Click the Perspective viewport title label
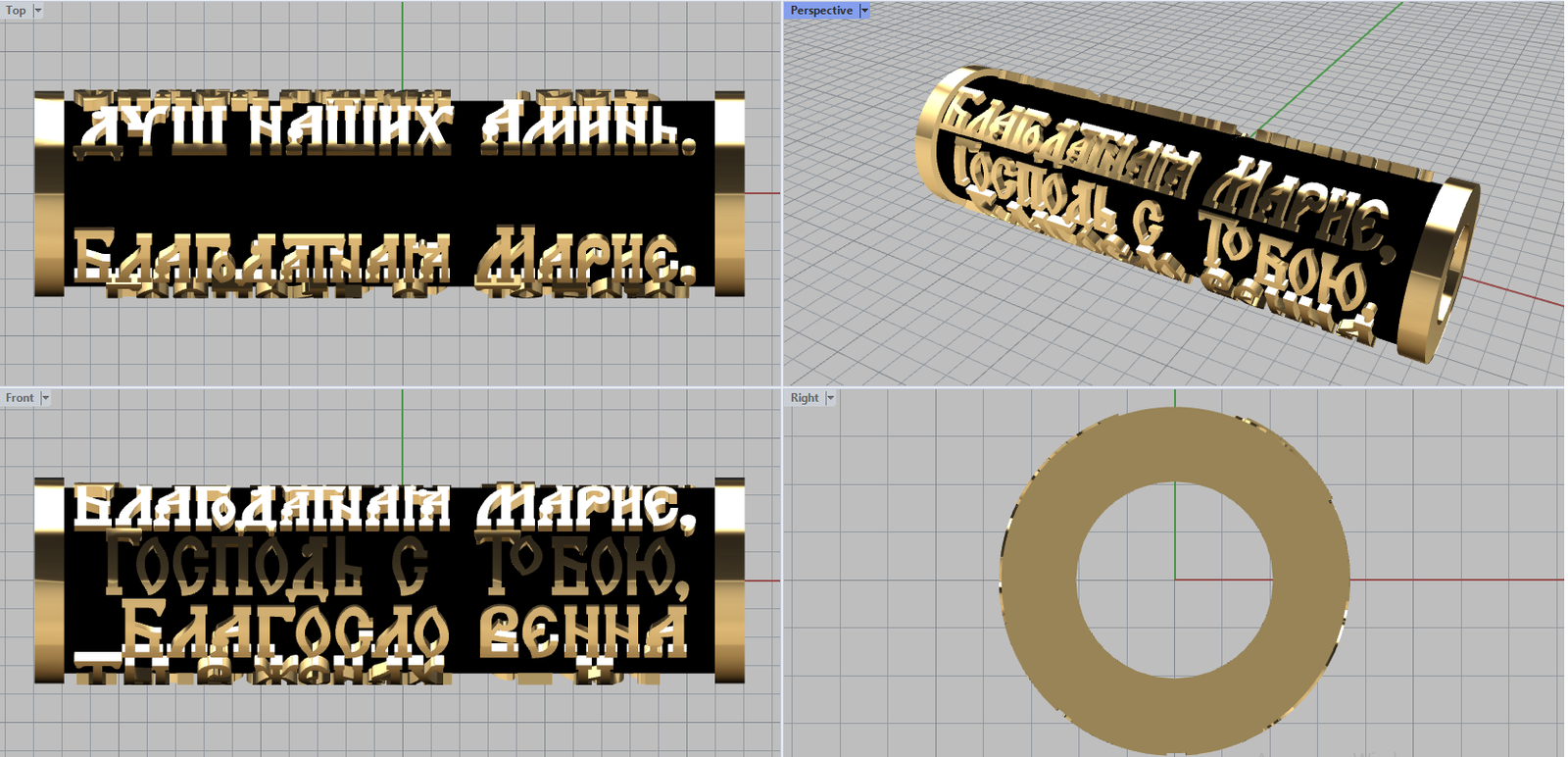This screenshot has height=757, width=1568. (821, 11)
